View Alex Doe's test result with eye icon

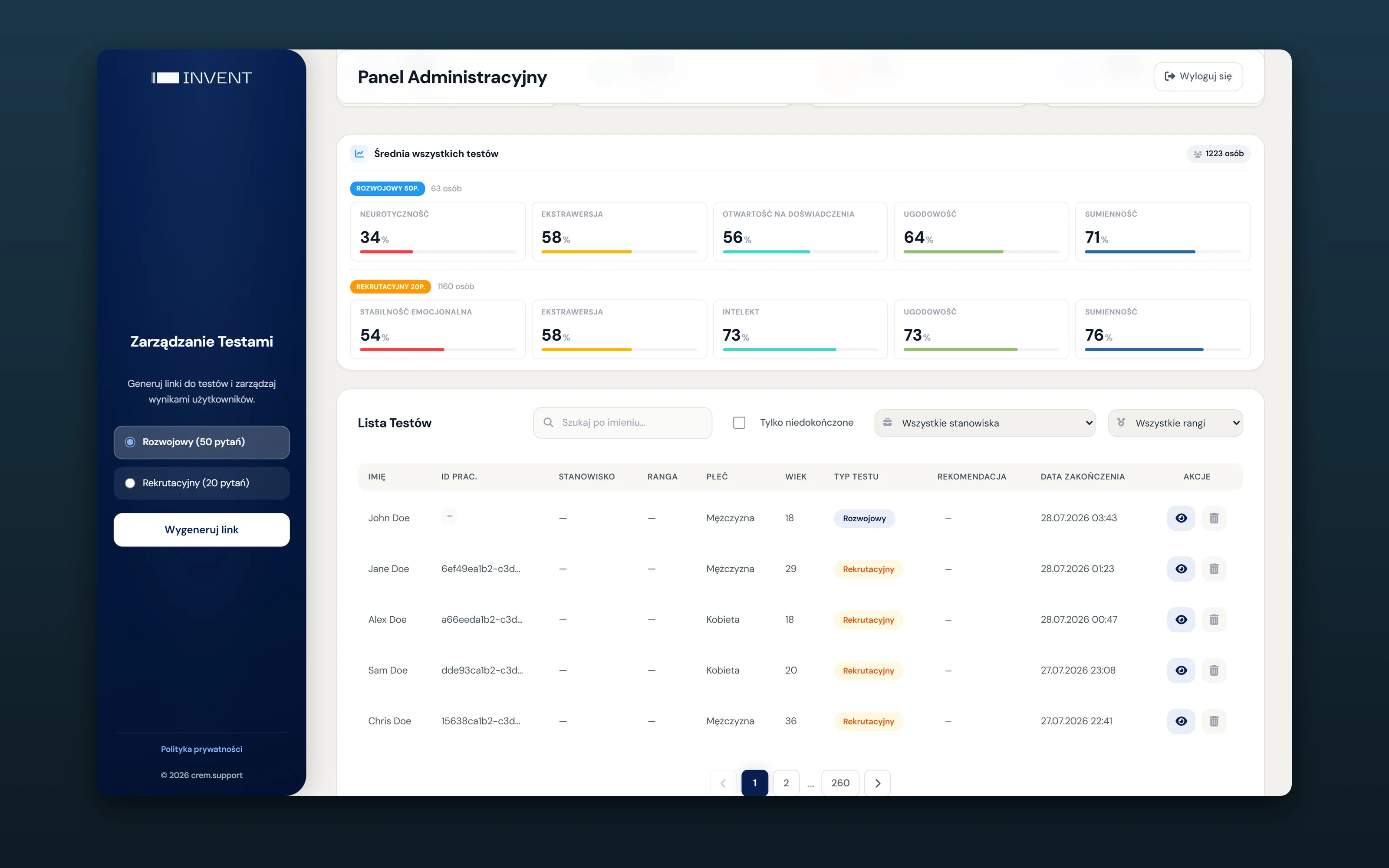(x=1181, y=619)
